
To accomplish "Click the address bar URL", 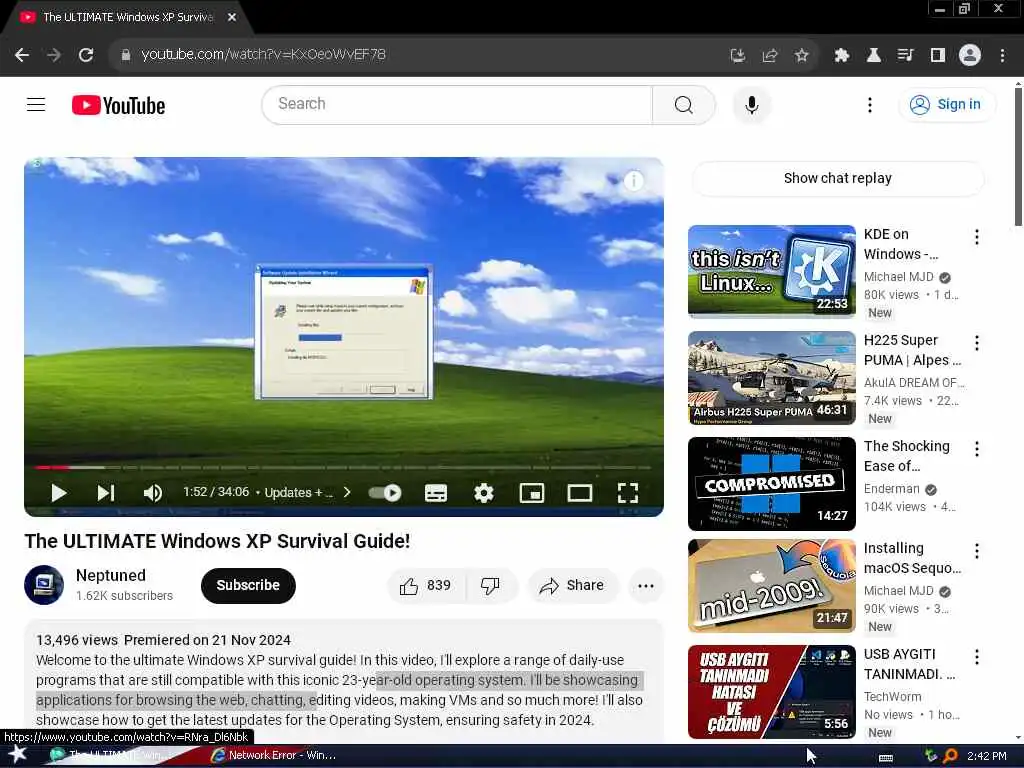I will tap(263, 55).
